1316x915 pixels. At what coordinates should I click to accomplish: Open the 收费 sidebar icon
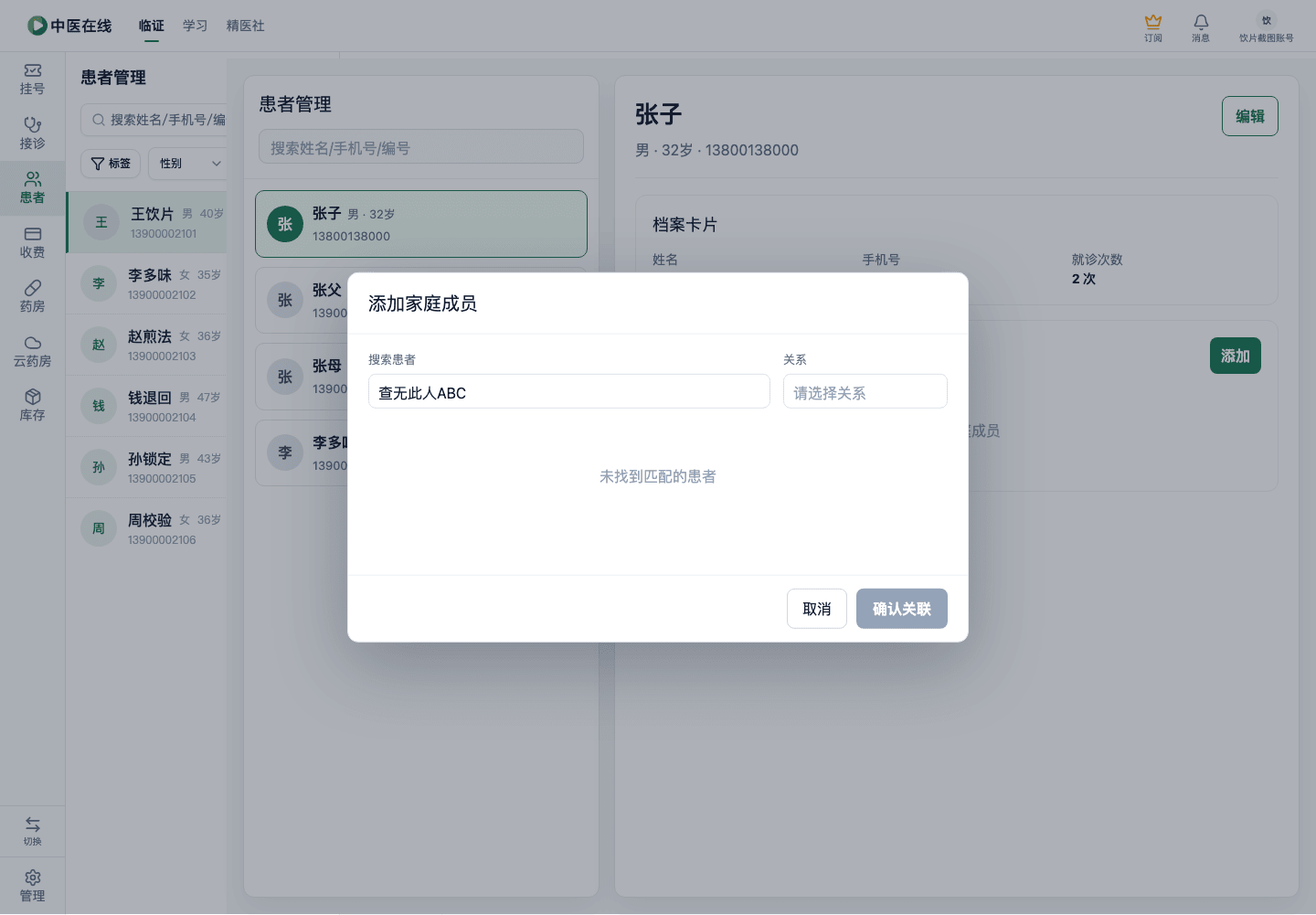click(32, 242)
